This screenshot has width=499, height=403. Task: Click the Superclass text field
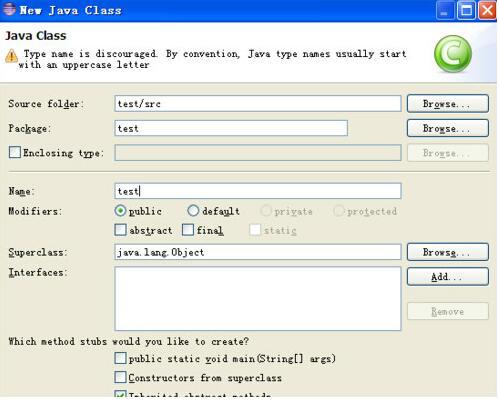point(258,252)
